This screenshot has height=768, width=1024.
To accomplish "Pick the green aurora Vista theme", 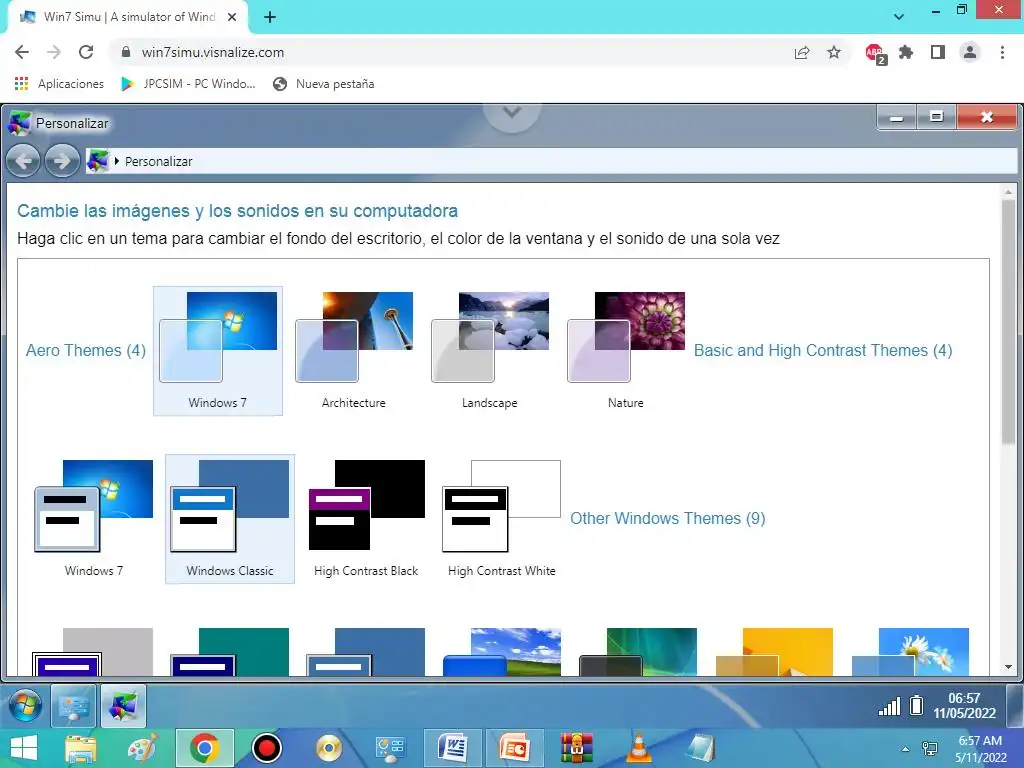I will click(638, 652).
